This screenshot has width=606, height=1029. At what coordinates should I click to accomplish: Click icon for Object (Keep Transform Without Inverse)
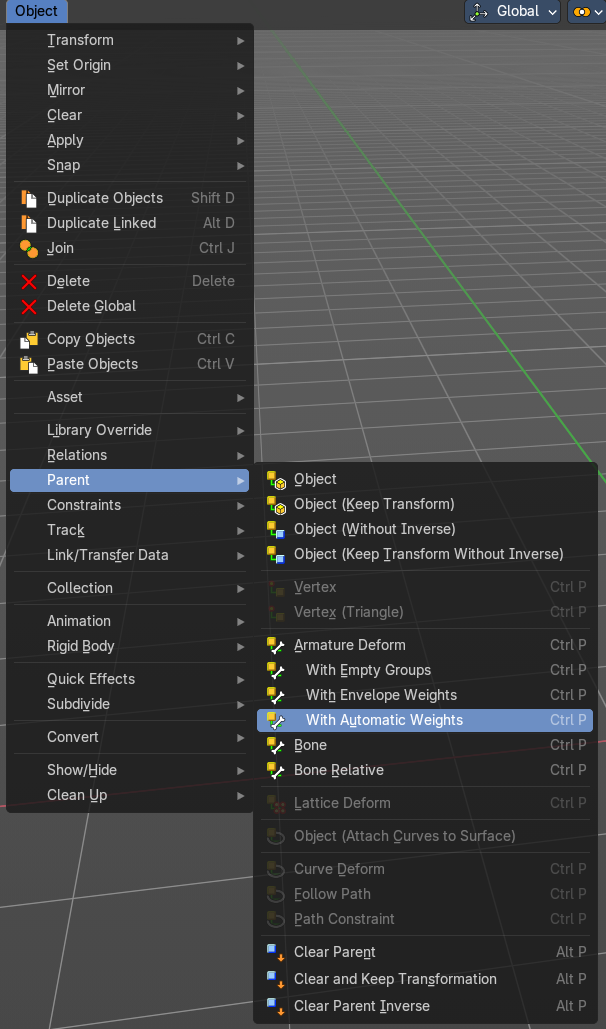tap(276, 555)
